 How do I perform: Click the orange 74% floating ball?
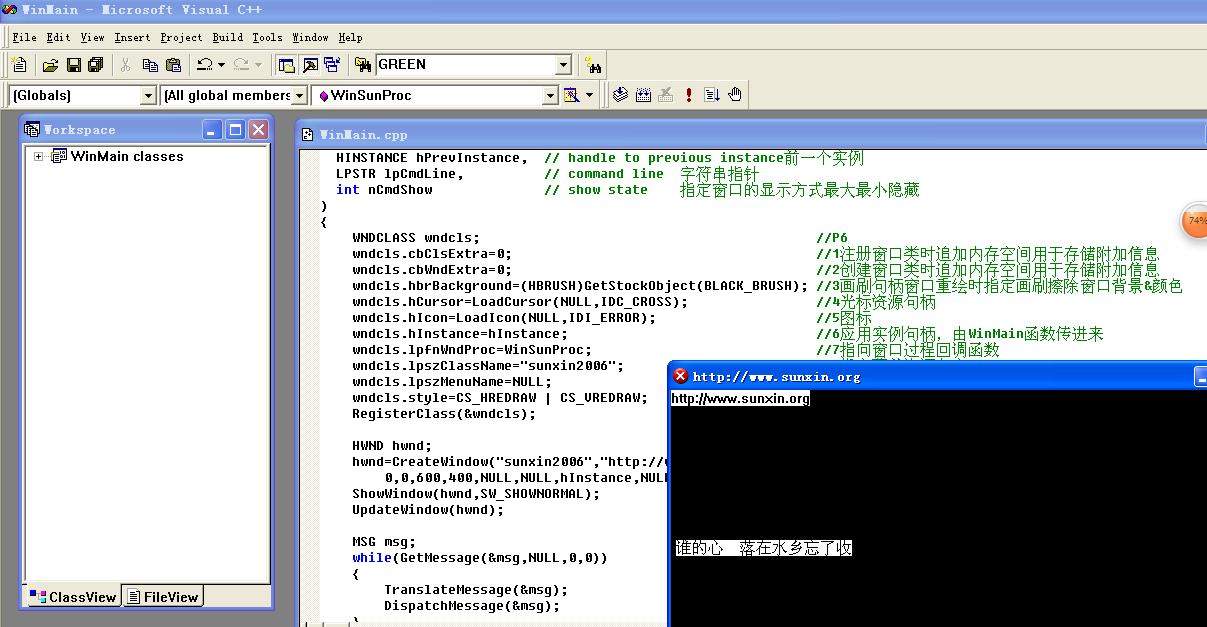[1195, 221]
